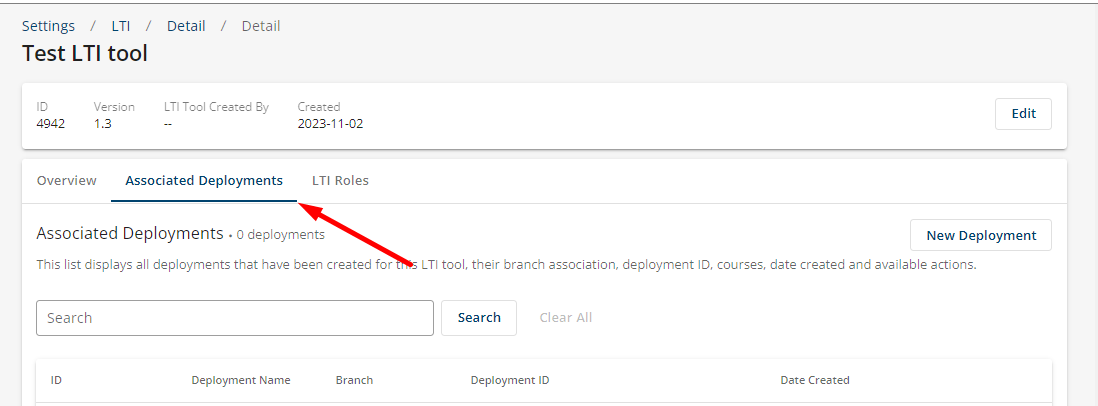Click the Edit button
Screen dimensions: 1098x406
coord(1023,113)
